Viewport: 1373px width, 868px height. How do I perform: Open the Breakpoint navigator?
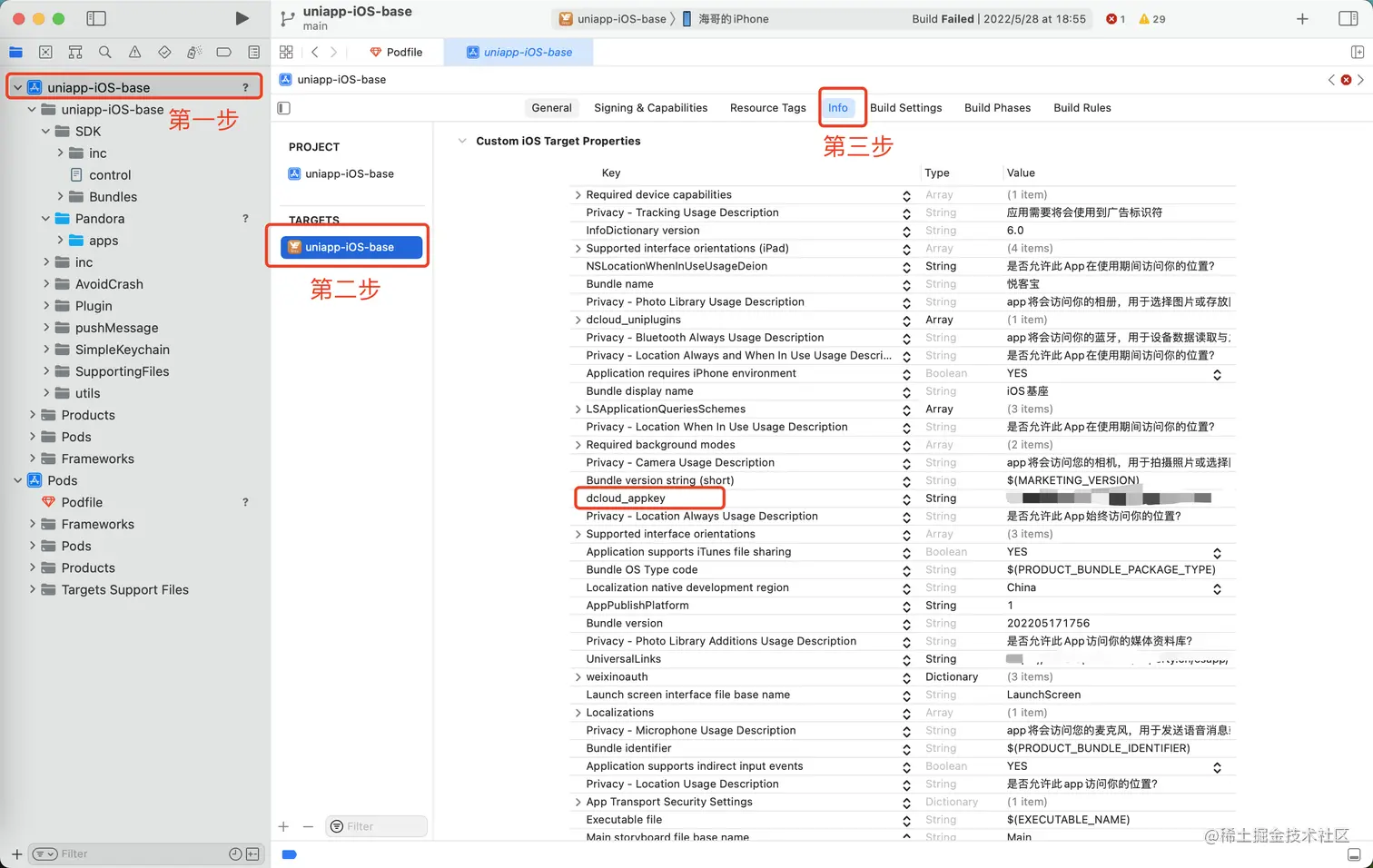223,52
